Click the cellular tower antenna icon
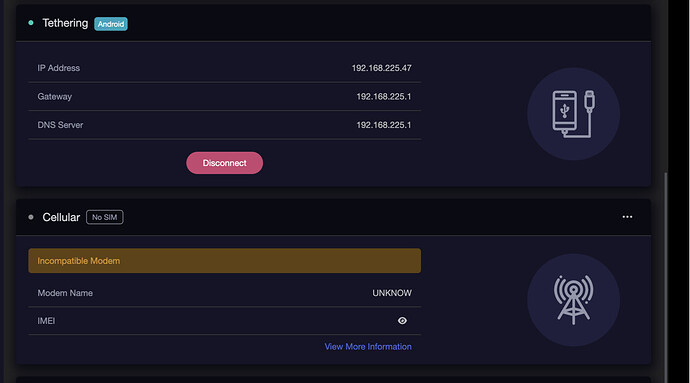Viewport: 690px width, 383px height. 573,300
